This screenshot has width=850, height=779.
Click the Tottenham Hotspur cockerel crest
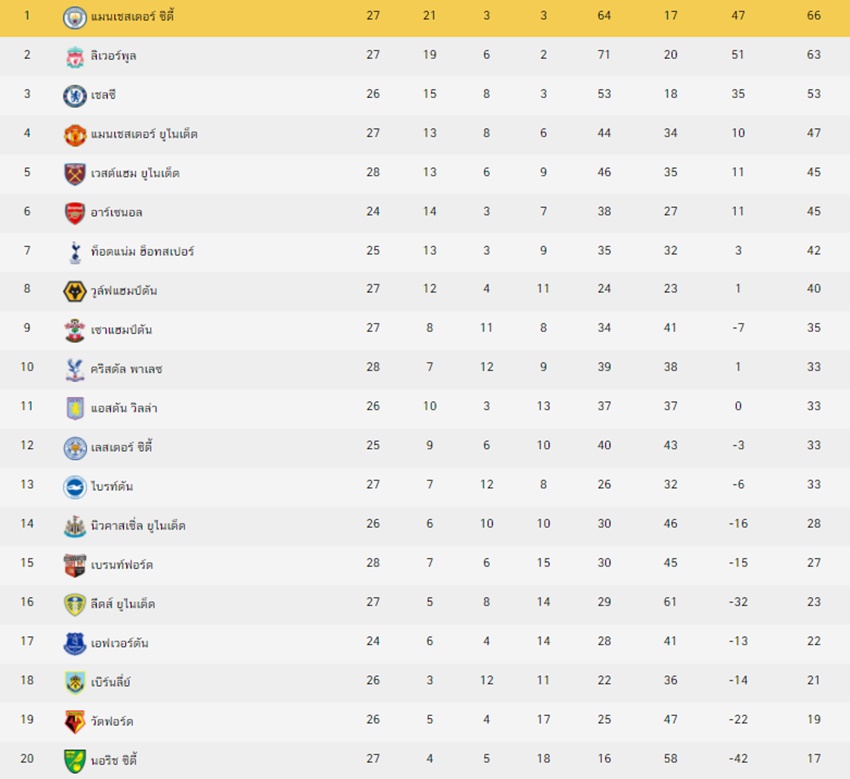tap(75, 253)
